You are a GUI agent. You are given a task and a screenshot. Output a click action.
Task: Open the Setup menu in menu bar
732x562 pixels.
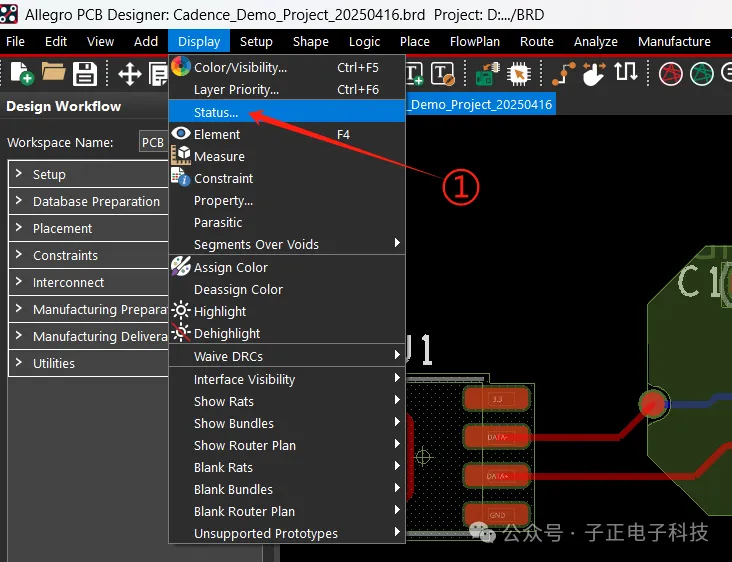[x=256, y=42]
